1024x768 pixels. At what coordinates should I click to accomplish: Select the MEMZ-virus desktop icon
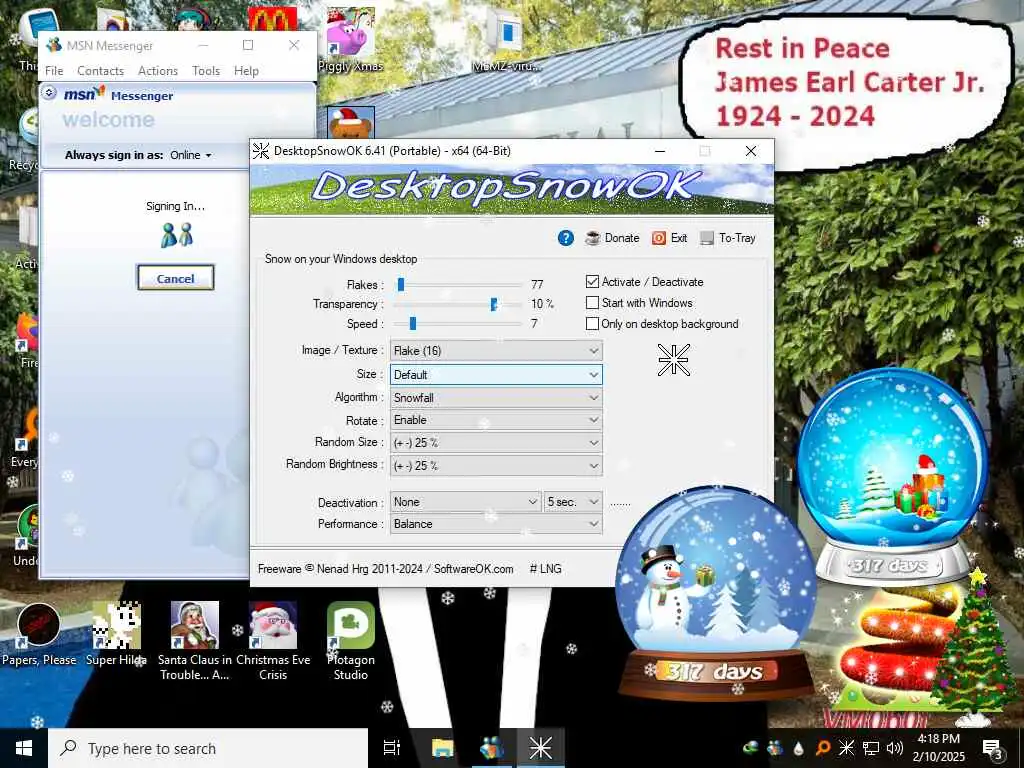[507, 39]
